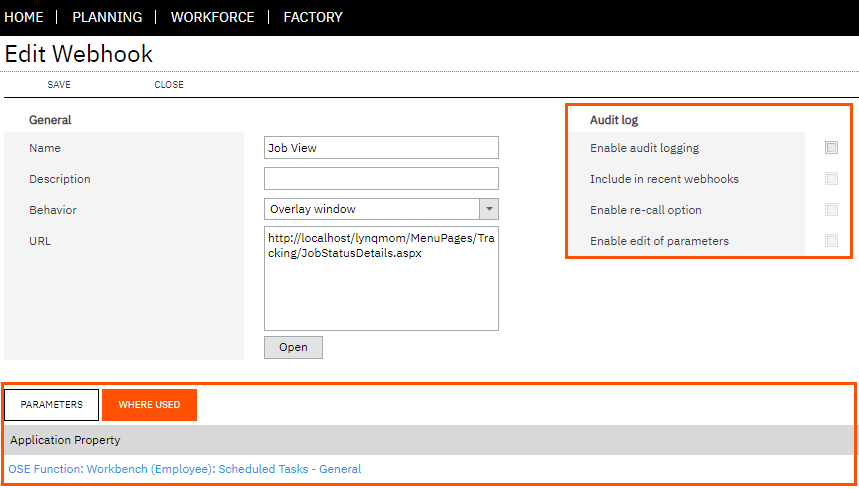The width and height of the screenshot is (859, 489).
Task: Open the PLANNING menu
Action: pyautogui.click(x=107, y=18)
